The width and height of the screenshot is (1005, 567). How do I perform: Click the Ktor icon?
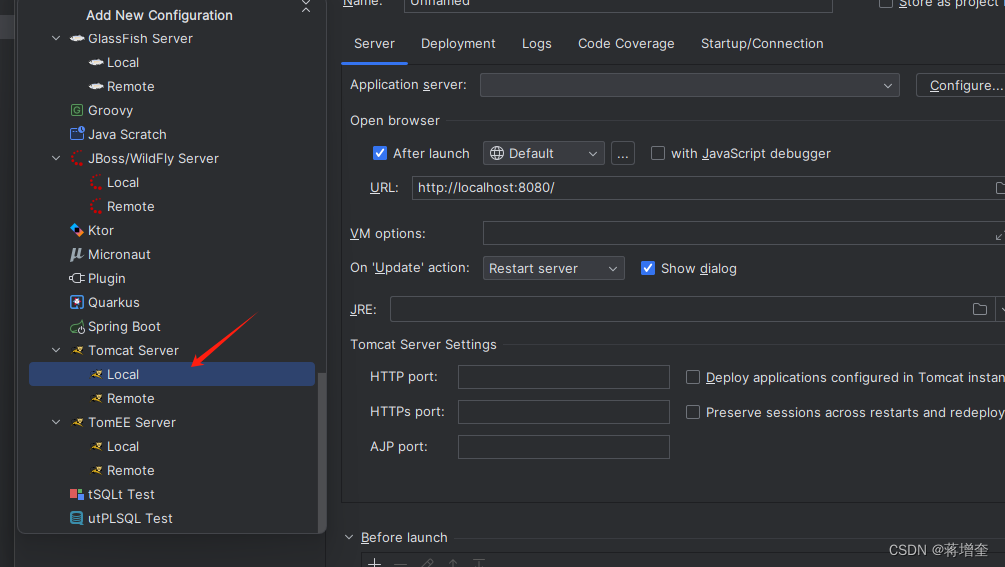tap(77, 230)
